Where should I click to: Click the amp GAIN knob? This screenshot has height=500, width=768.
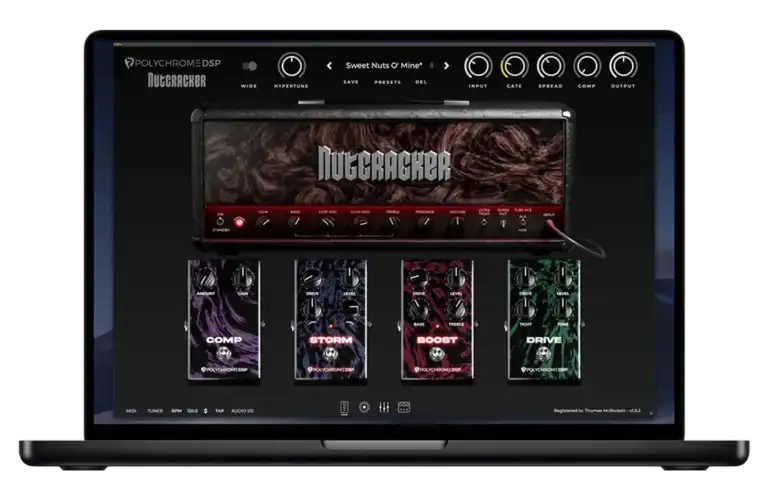coord(263,222)
